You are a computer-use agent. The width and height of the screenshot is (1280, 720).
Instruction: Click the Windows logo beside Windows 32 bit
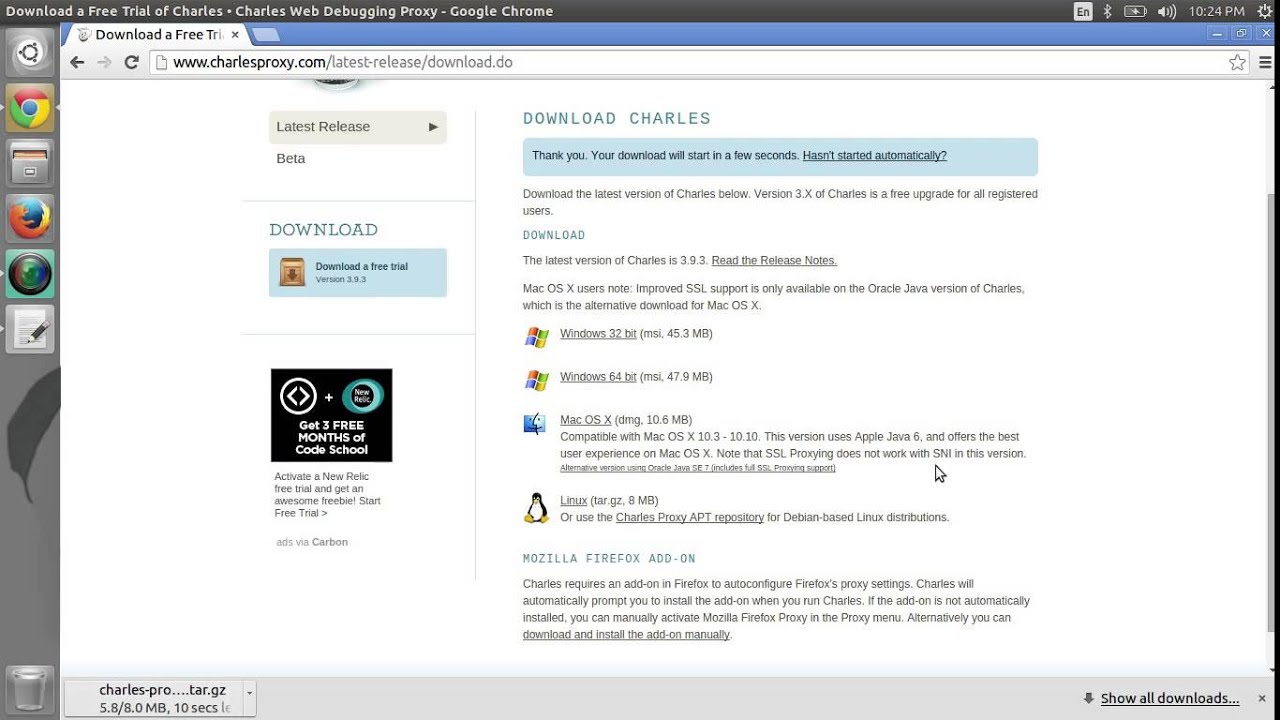(537, 337)
